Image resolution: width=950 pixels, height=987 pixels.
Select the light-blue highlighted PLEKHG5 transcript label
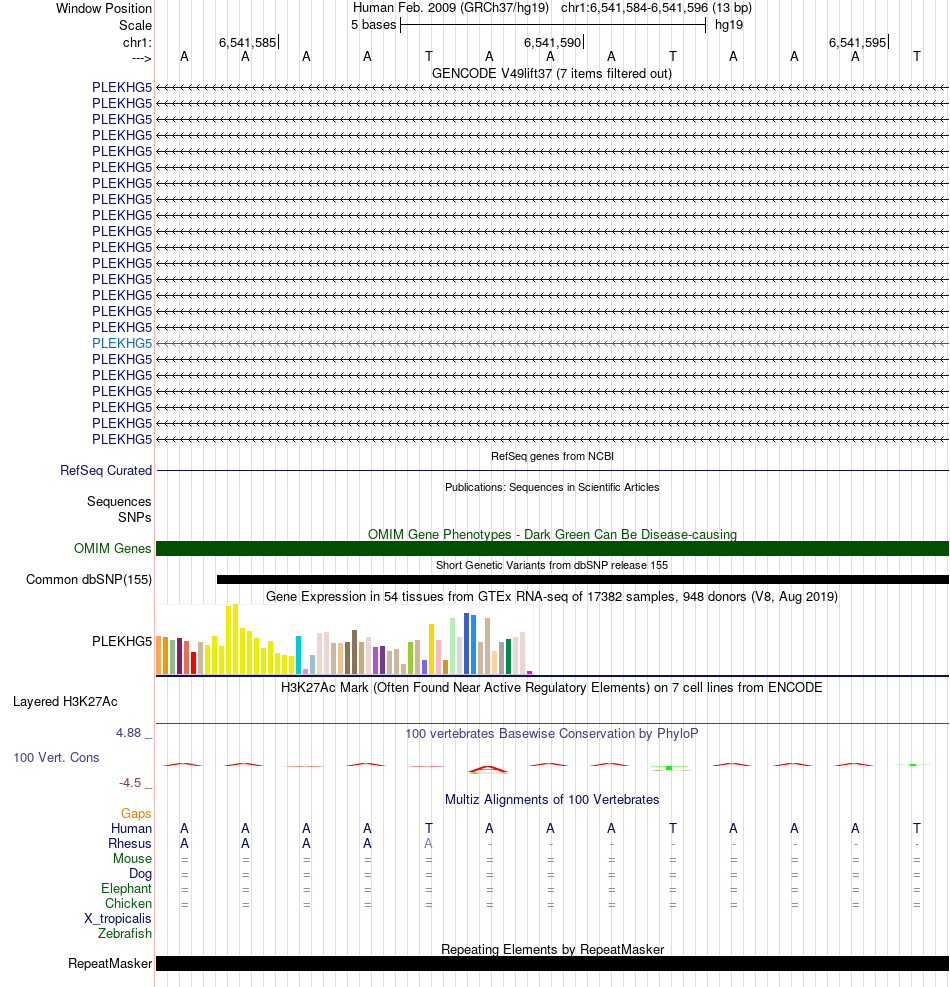(122, 343)
